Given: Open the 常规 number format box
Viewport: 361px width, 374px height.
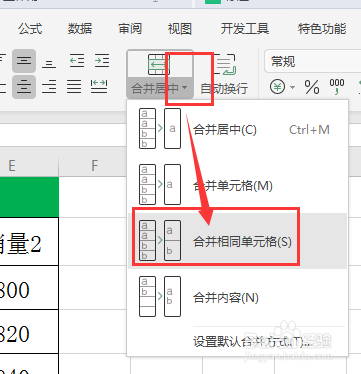Looking at the screenshot, I should pos(313,61).
